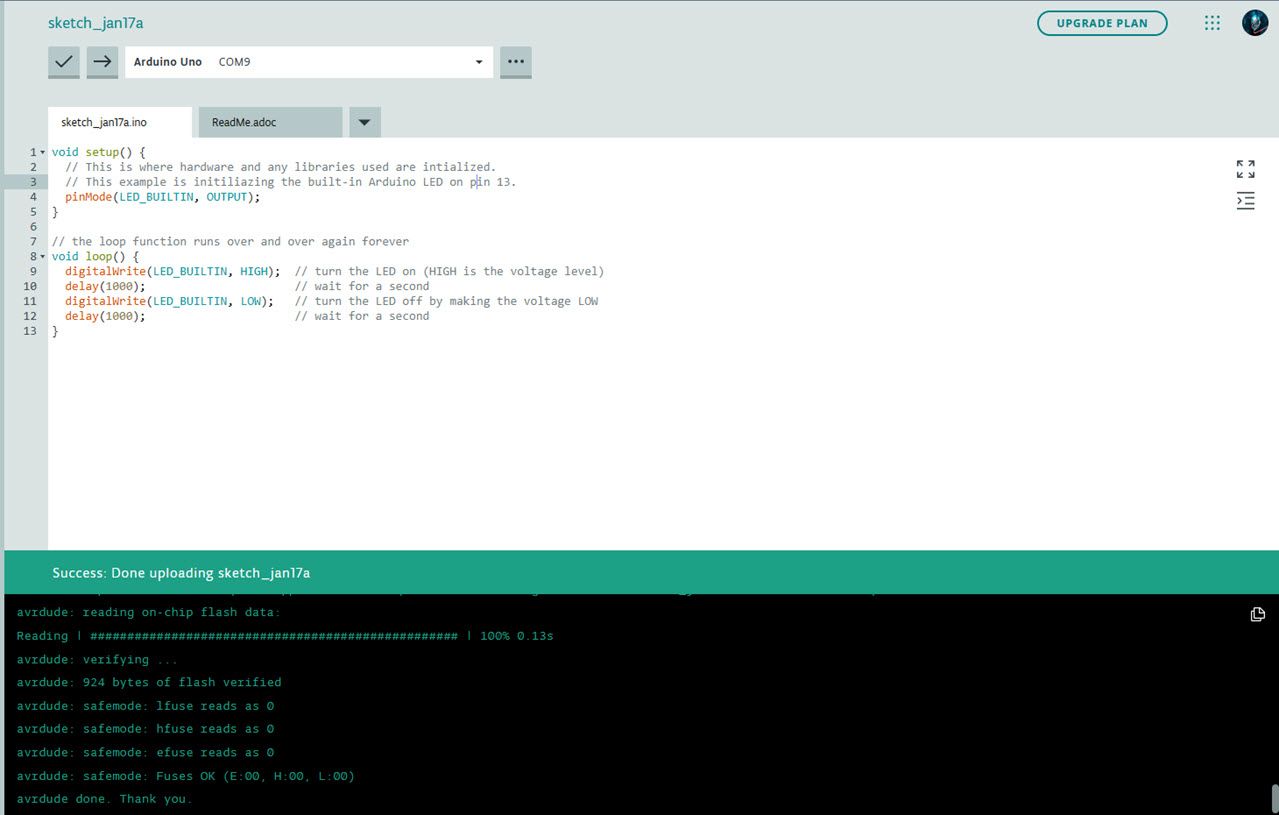
Task: Open the hidden tabs dropdown arrow
Action: coord(363,121)
